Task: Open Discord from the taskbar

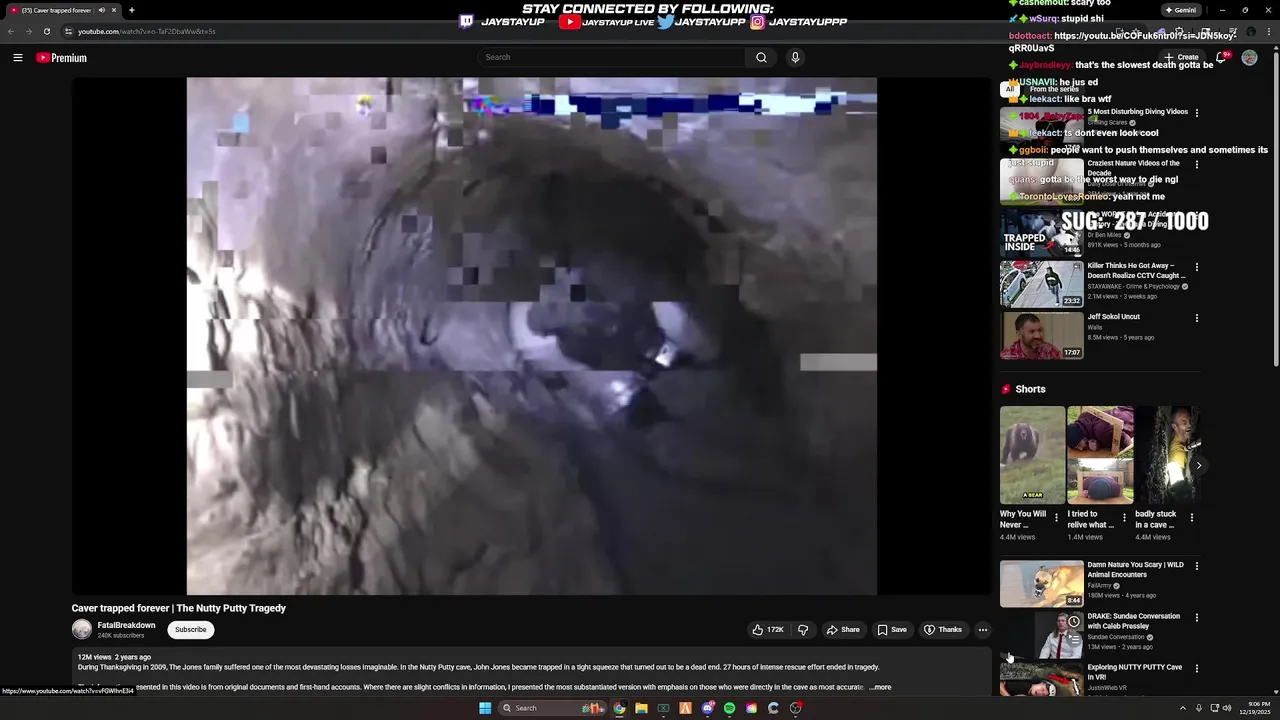Action: [x=707, y=708]
